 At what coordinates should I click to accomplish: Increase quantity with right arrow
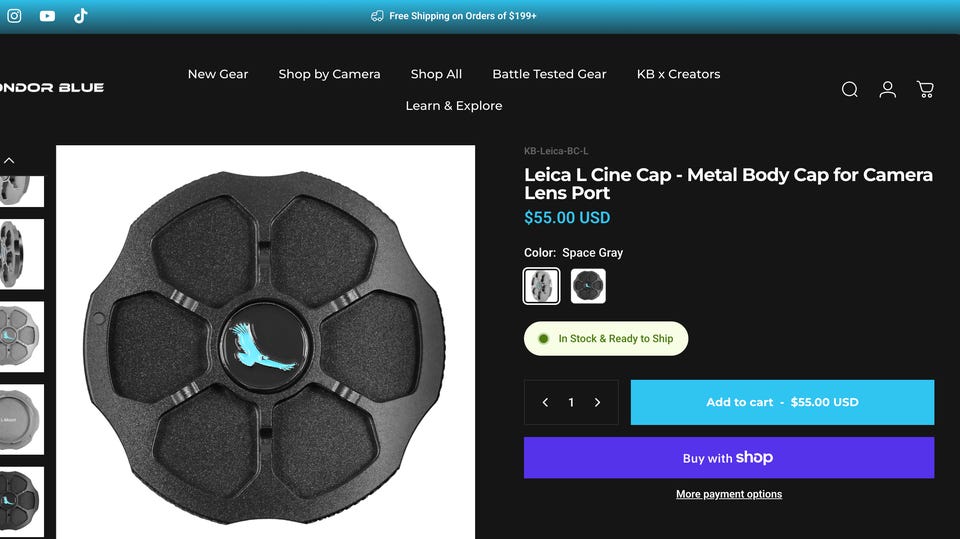coord(598,402)
